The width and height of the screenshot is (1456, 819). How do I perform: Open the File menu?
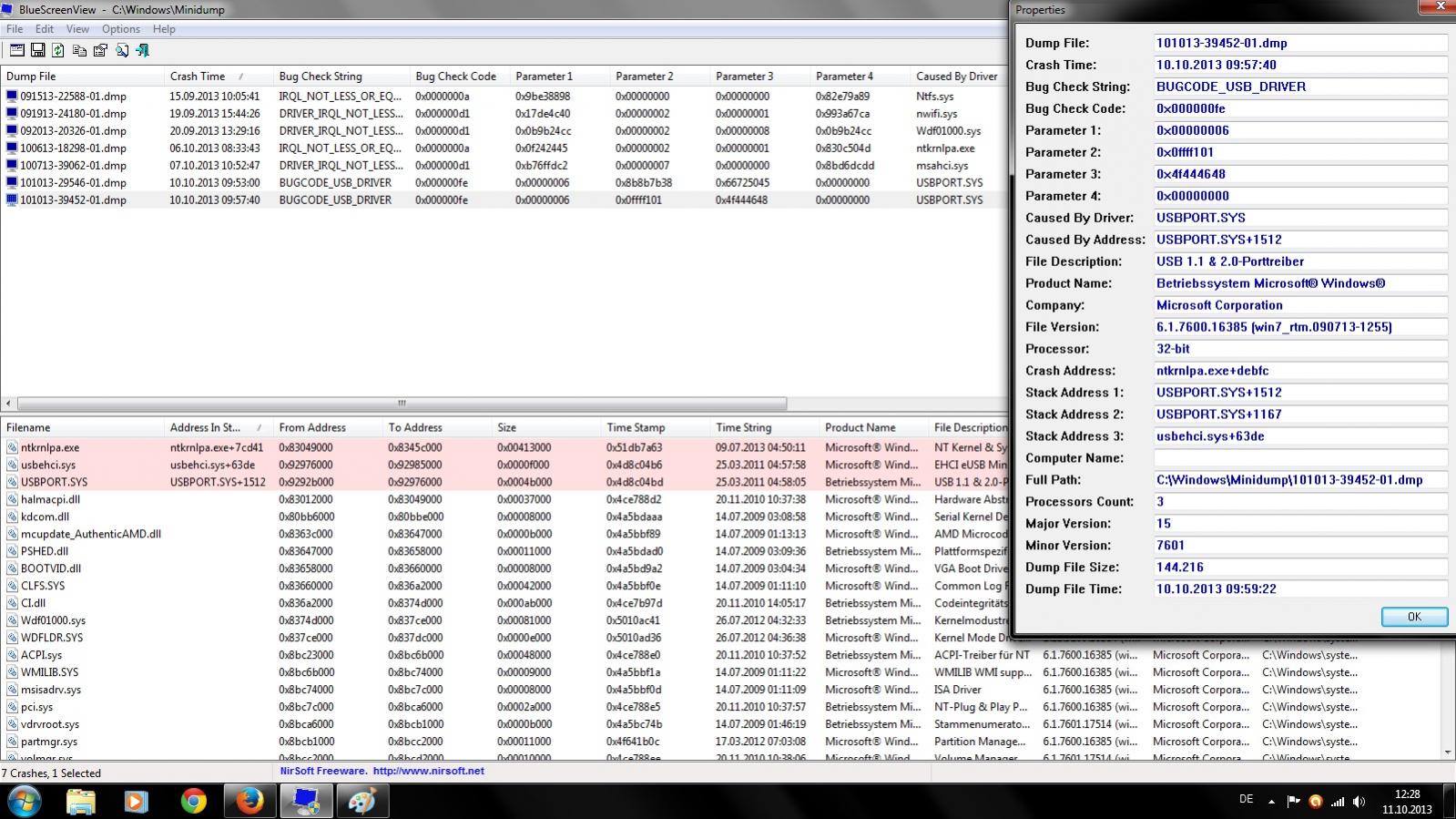(15, 29)
